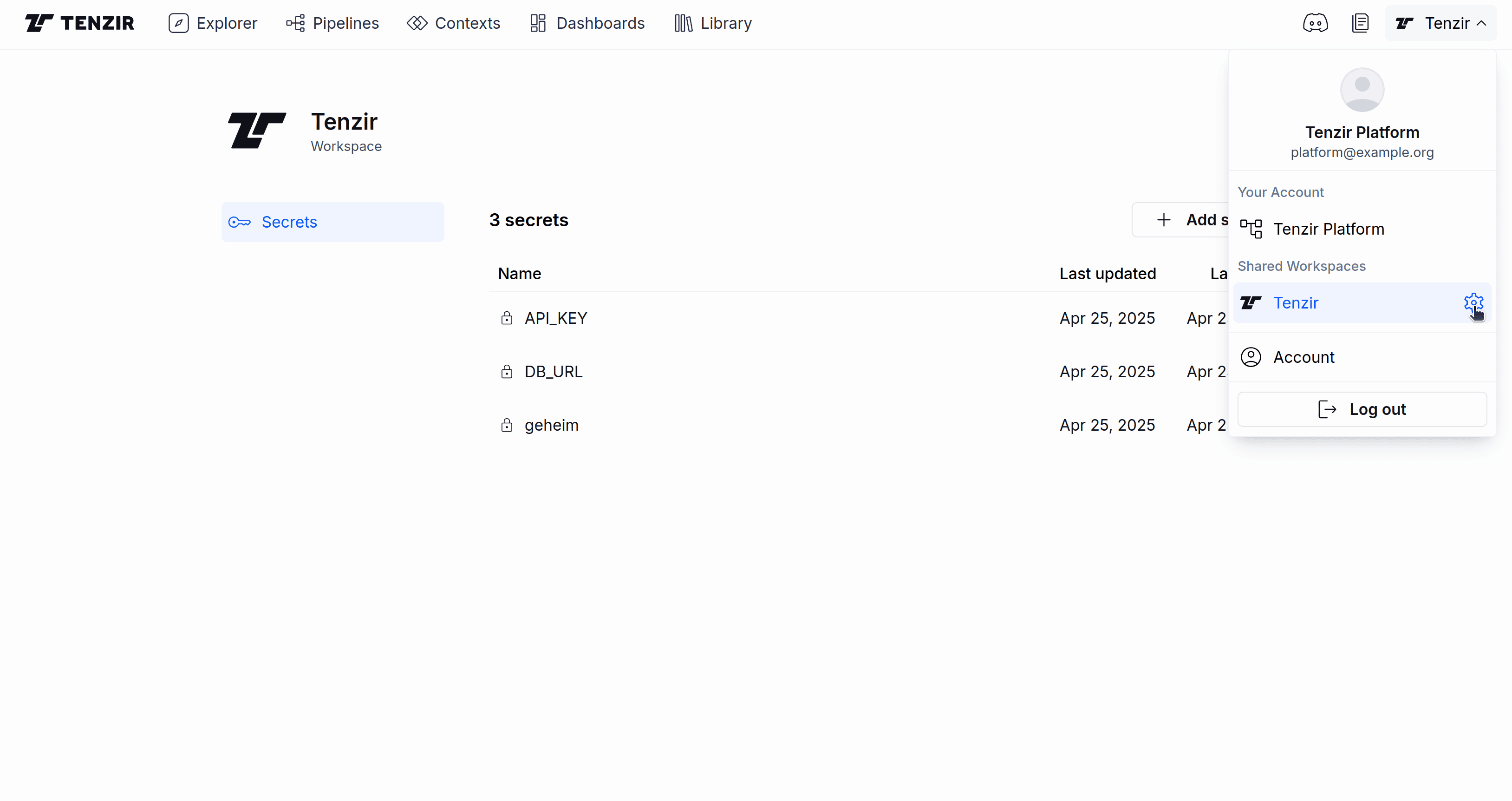Click the Tenzir Platform profile avatar
The width and height of the screenshot is (1512, 801).
pos(1362,89)
